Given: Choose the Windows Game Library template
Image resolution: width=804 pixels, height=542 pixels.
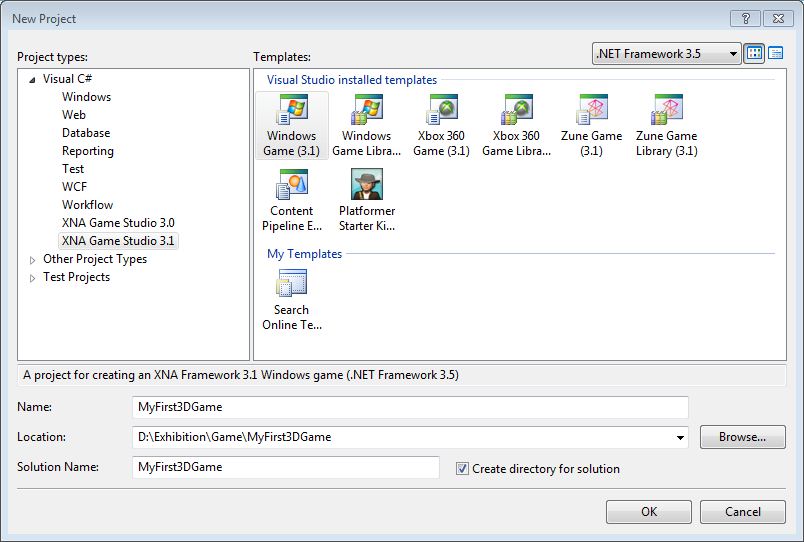Looking at the screenshot, I should (367, 126).
